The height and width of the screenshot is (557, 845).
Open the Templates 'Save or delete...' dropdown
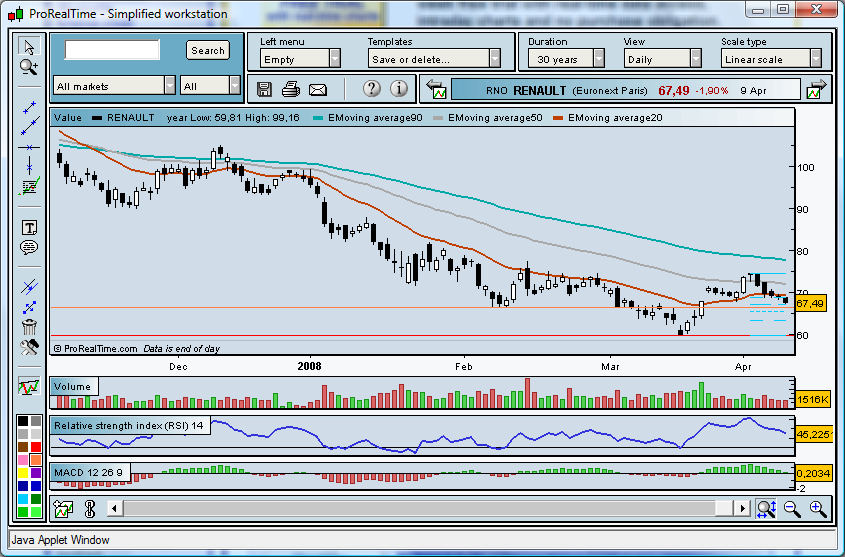coord(434,58)
